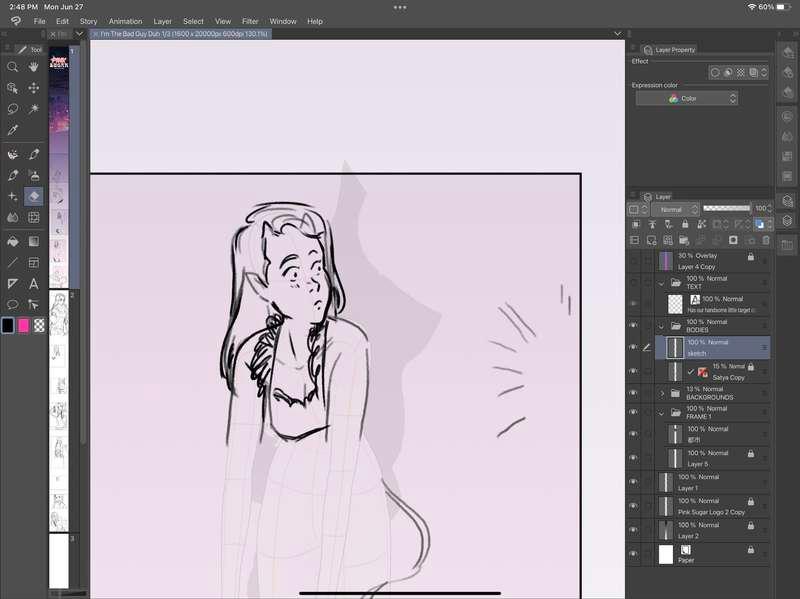The height and width of the screenshot is (599, 800).
Task: Switch to I'm The Bad Guy Dub canvas tab
Action: tap(181, 34)
